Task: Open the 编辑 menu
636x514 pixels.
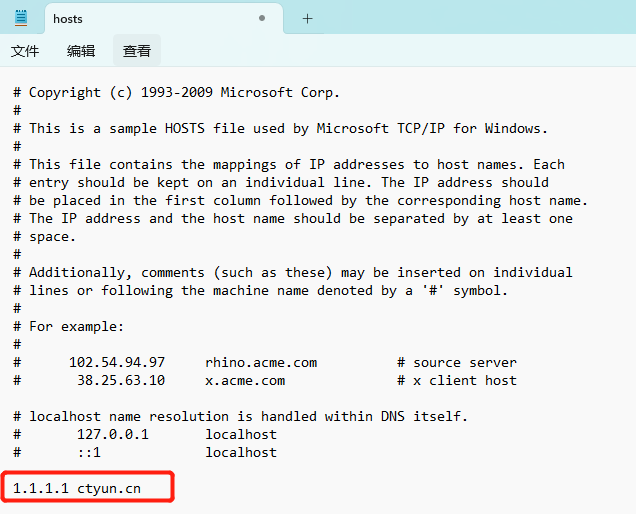Action: [81, 51]
